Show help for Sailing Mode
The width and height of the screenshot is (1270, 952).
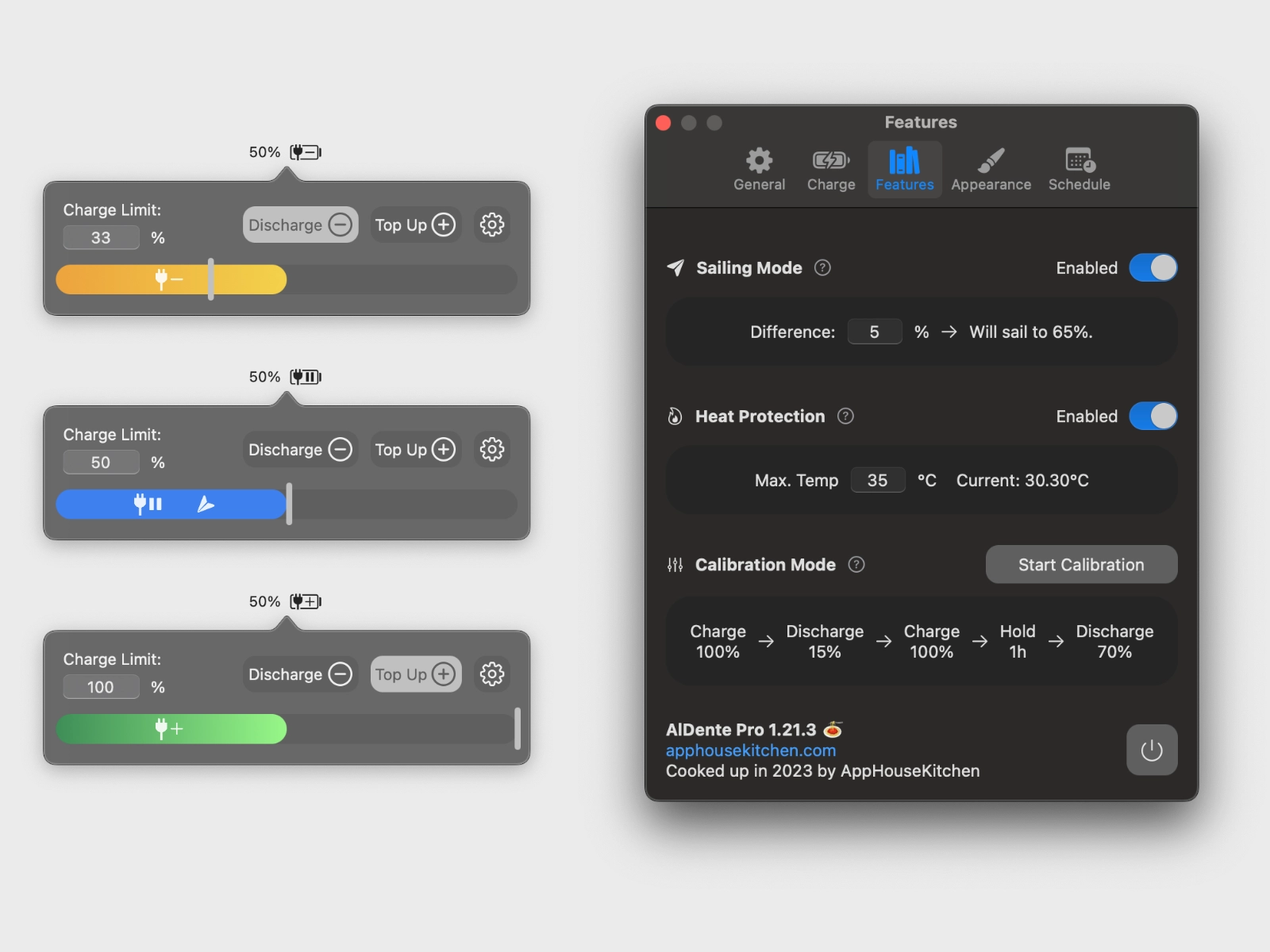click(822, 268)
